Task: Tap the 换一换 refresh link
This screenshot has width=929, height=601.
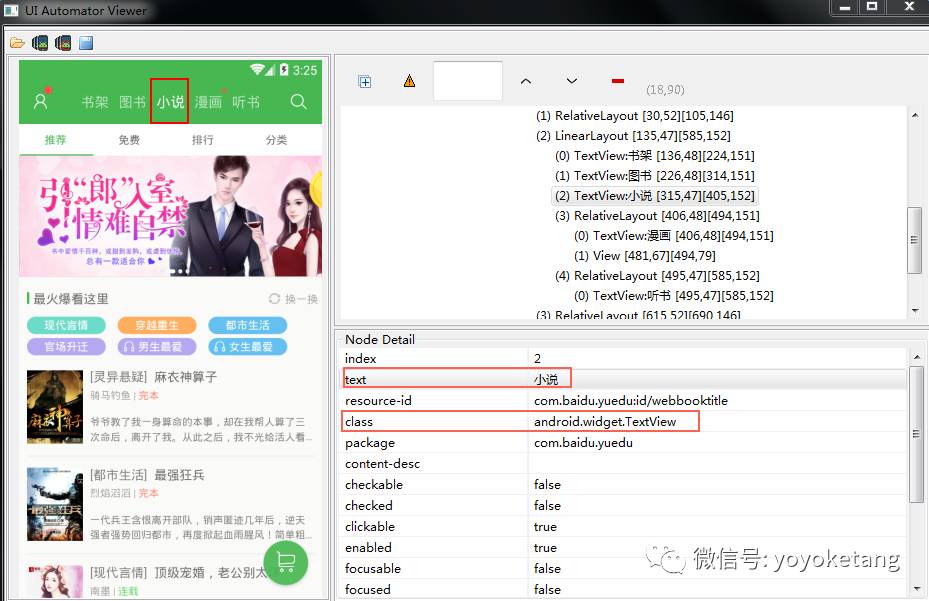Action: pos(294,299)
